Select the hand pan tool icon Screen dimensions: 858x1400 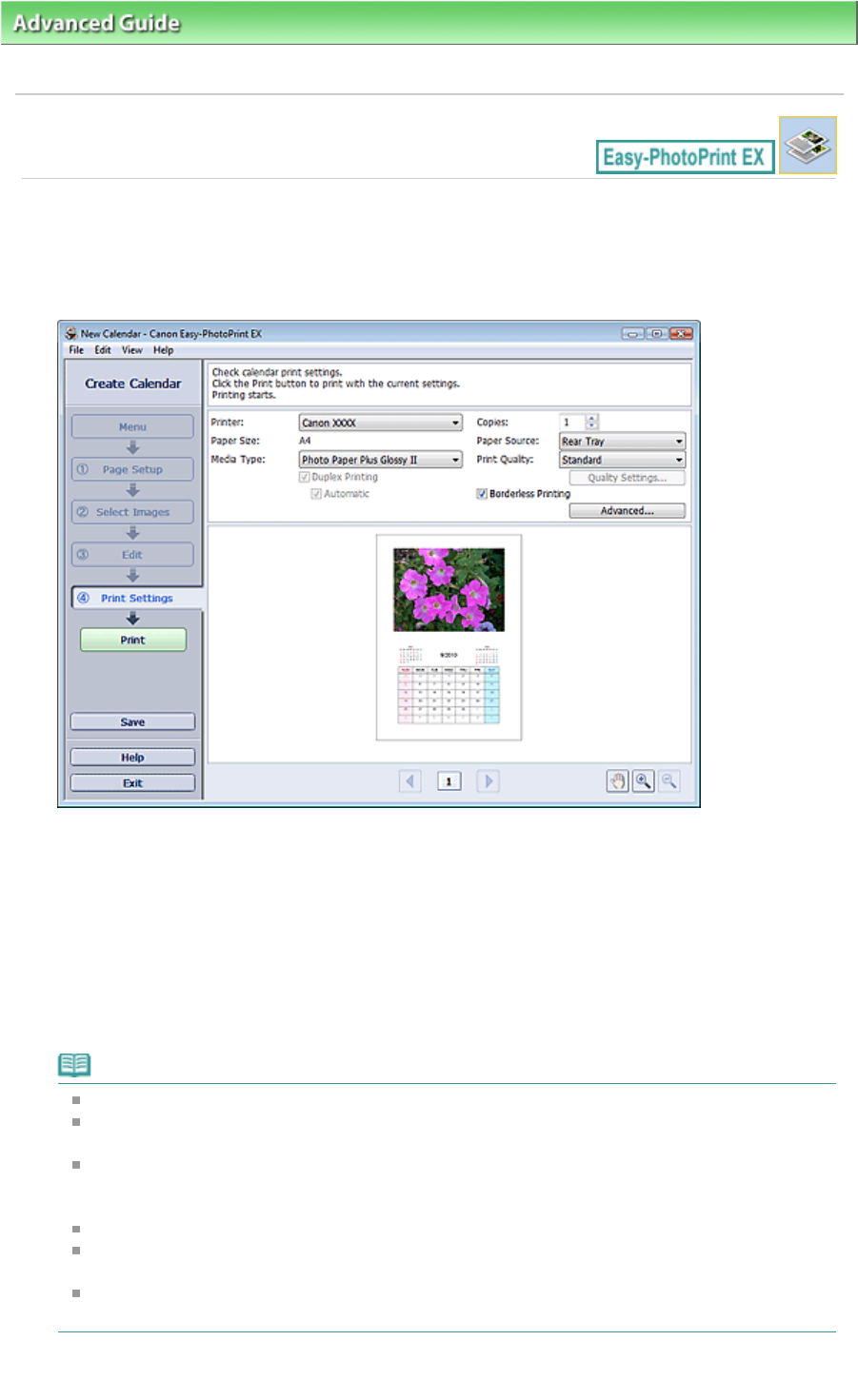[x=618, y=781]
